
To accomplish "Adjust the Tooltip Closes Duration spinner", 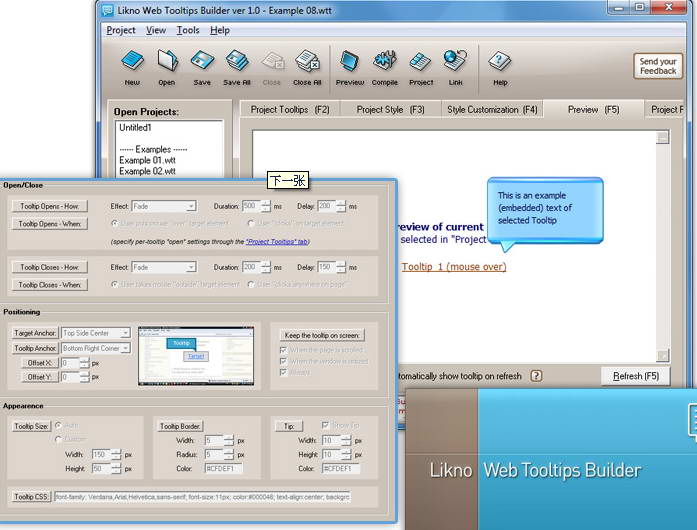I will coord(266,267).
